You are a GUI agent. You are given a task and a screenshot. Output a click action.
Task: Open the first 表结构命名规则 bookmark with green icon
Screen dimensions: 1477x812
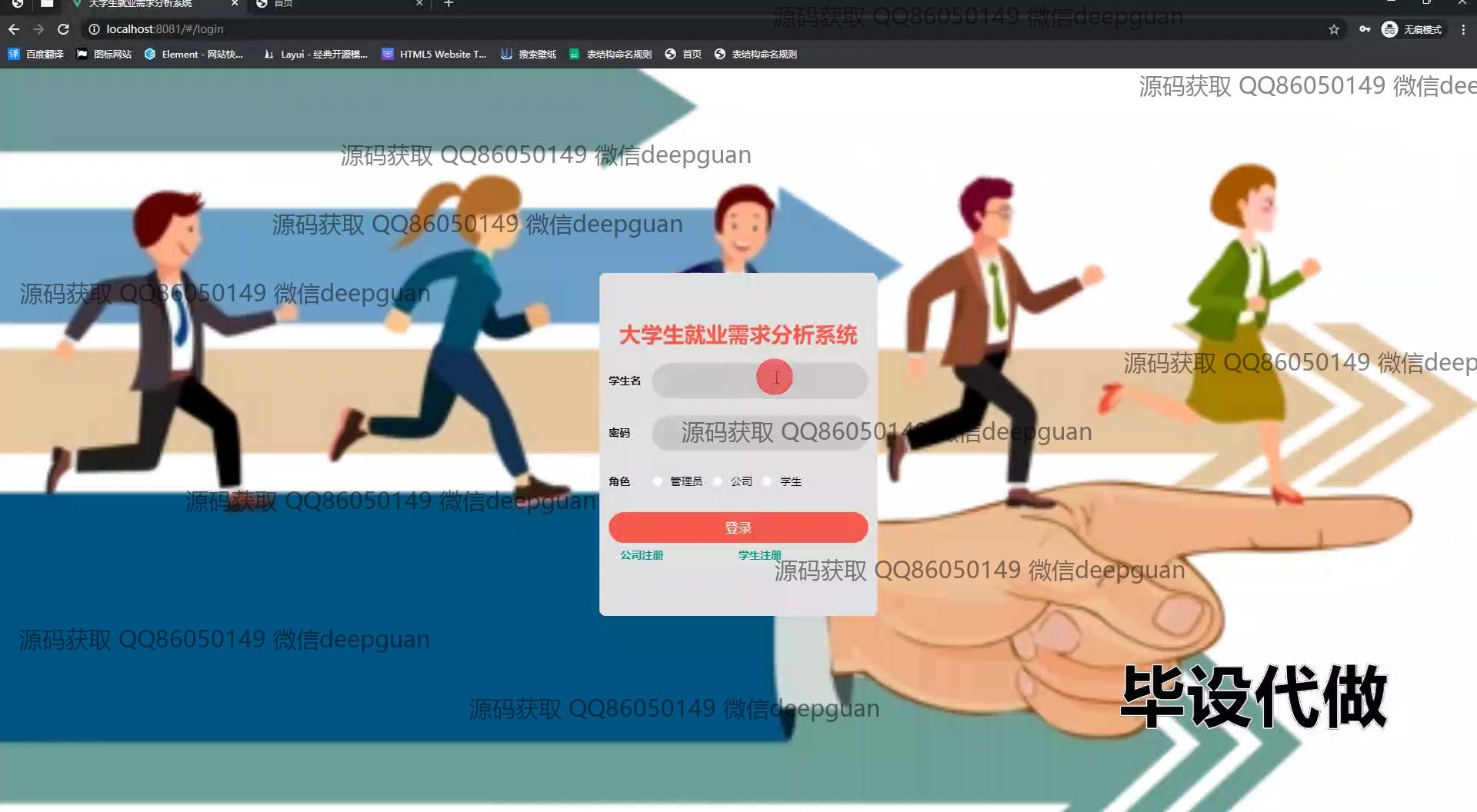coord(611,54)
